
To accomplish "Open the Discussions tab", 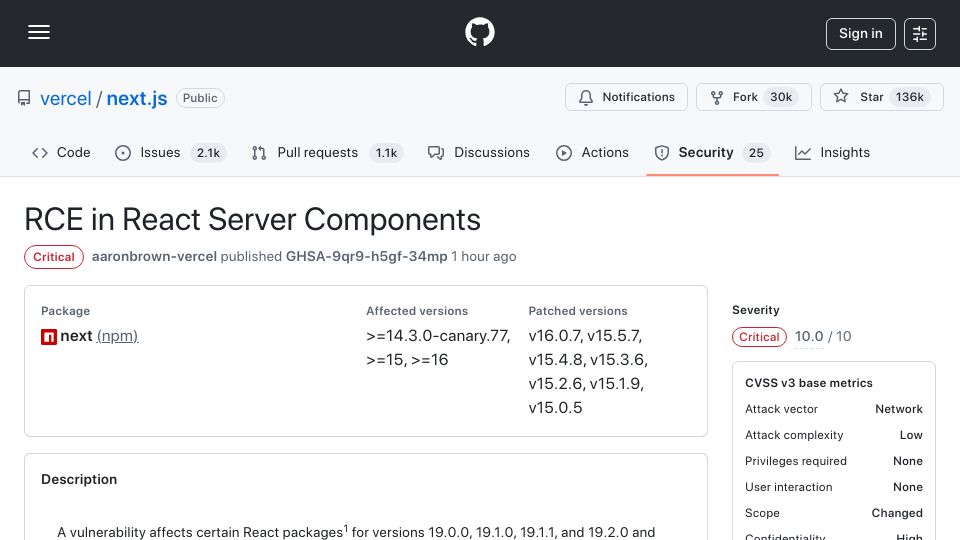I will click(479, 152).
